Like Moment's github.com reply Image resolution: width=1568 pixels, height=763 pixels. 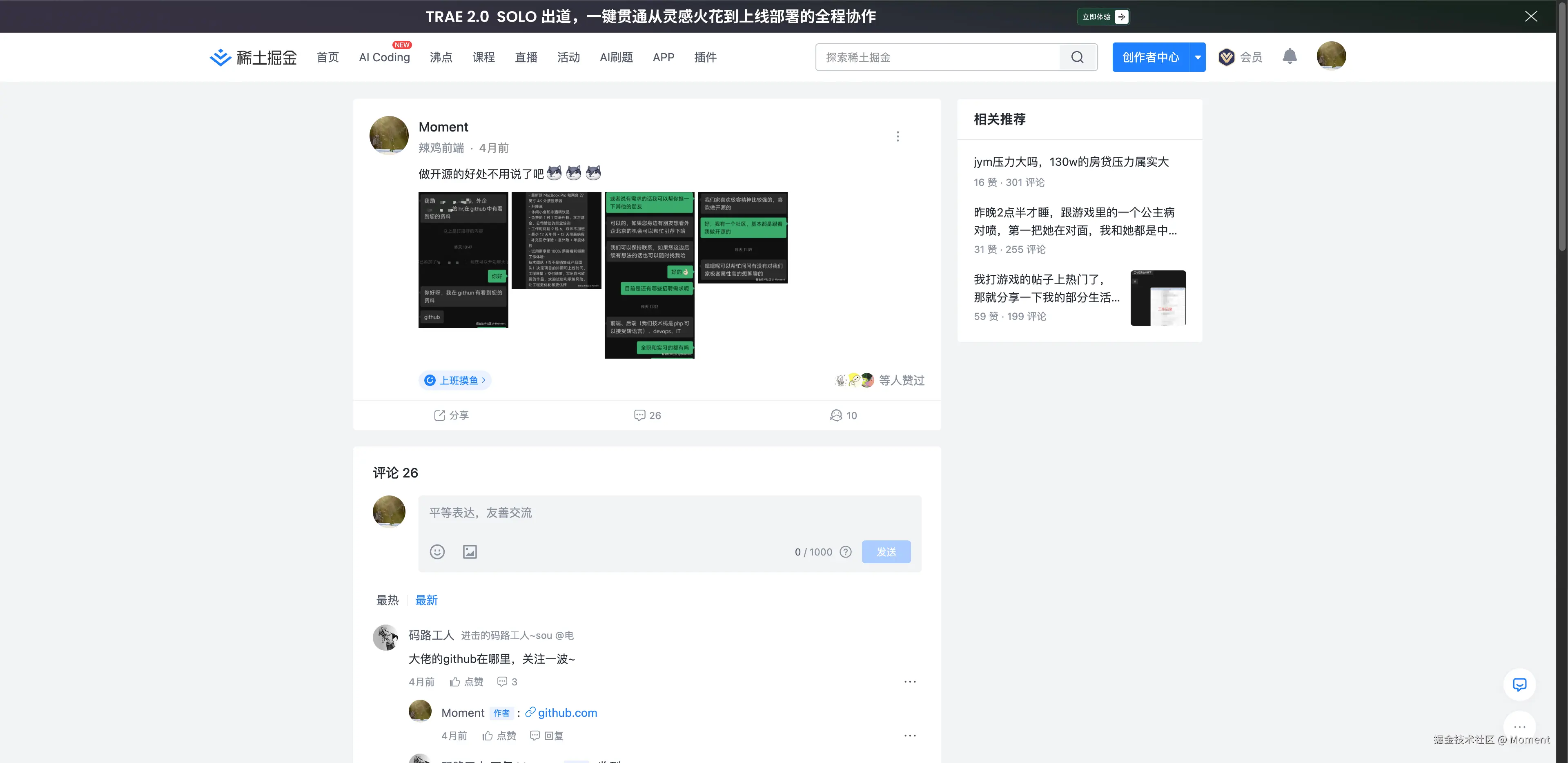[488, 736]
